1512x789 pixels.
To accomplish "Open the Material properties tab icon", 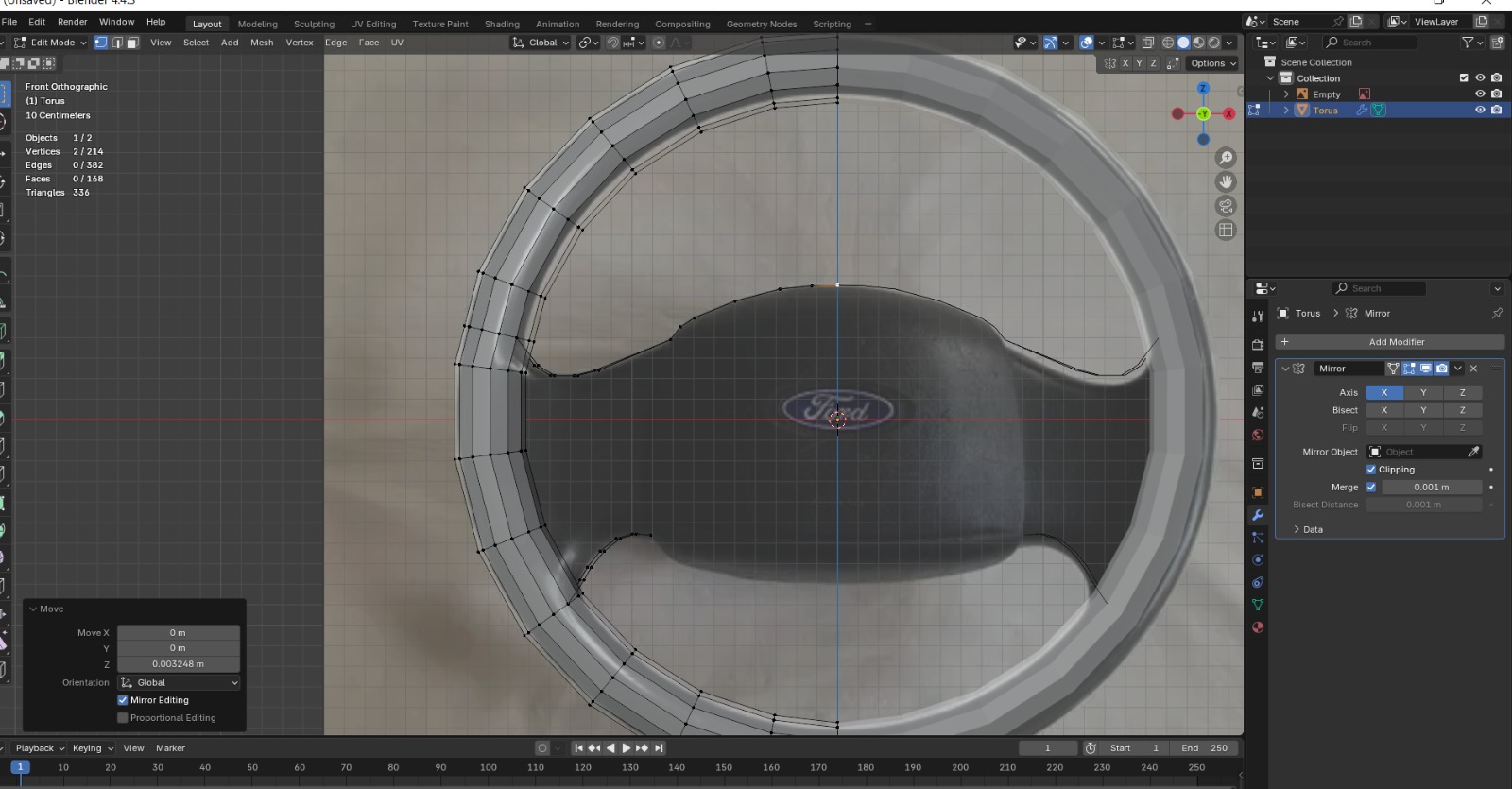I will click(x=1258, y=627).
